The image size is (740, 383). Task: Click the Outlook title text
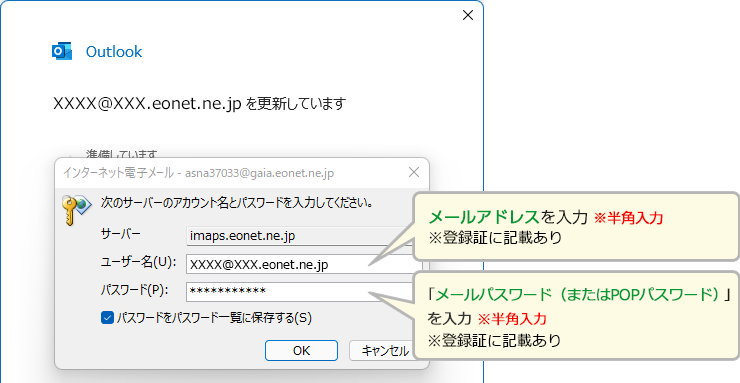114,51
